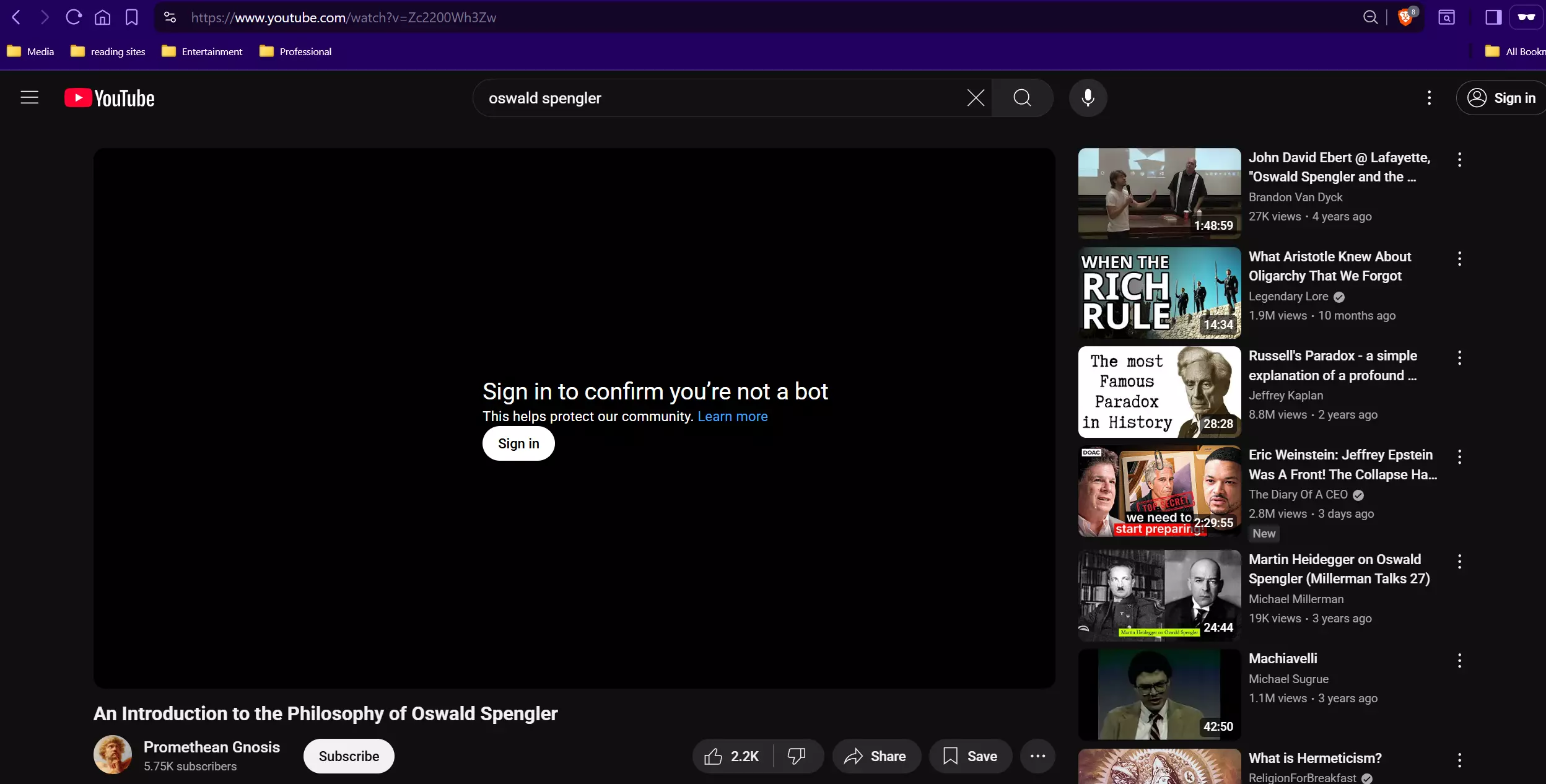The image size is (1546, 784).
Task: Open the Media bookmarks folder
Action: pyautogui.click(x=30, y=51)
